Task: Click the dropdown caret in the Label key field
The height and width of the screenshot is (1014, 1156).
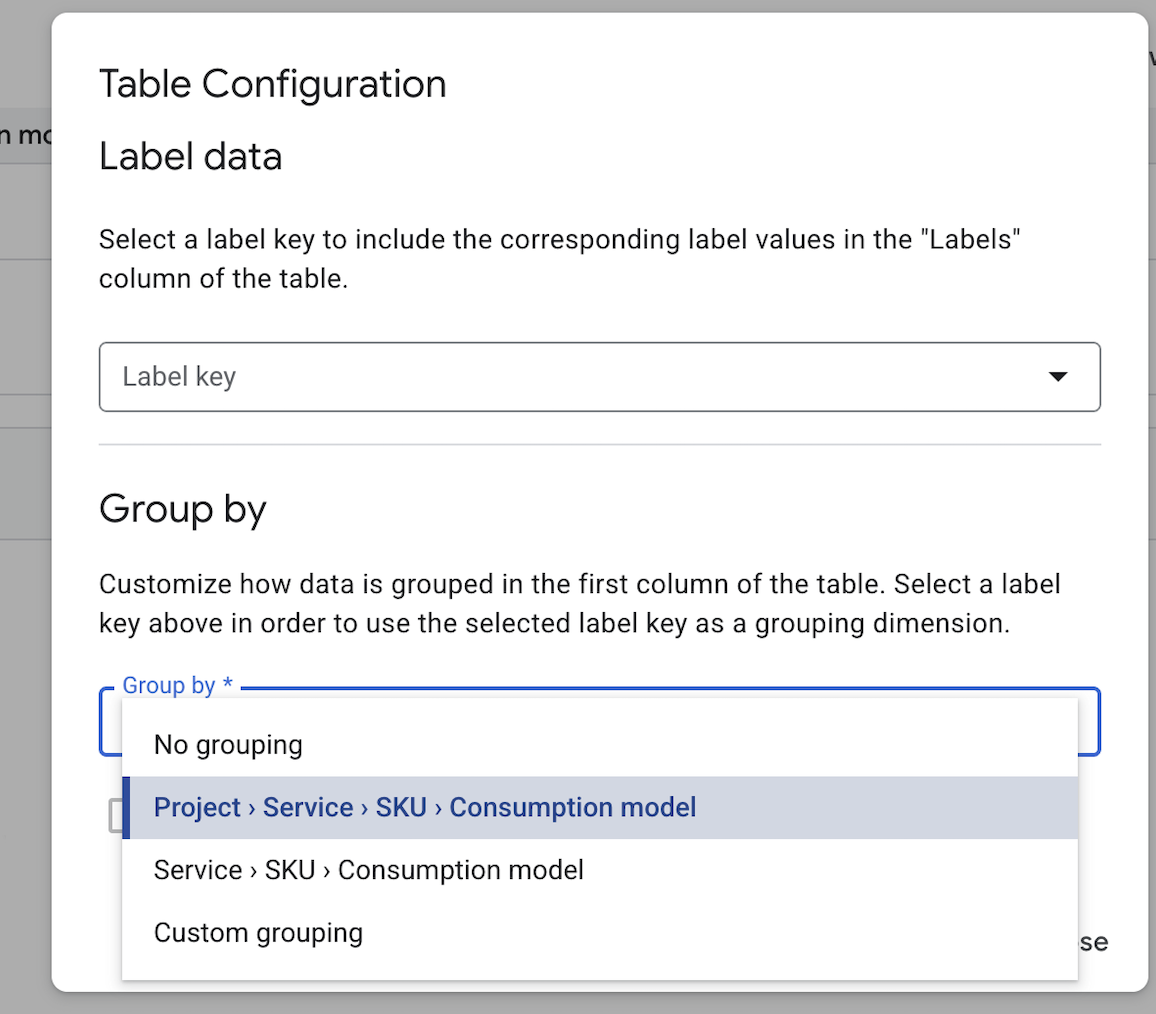Action: 1058,377
